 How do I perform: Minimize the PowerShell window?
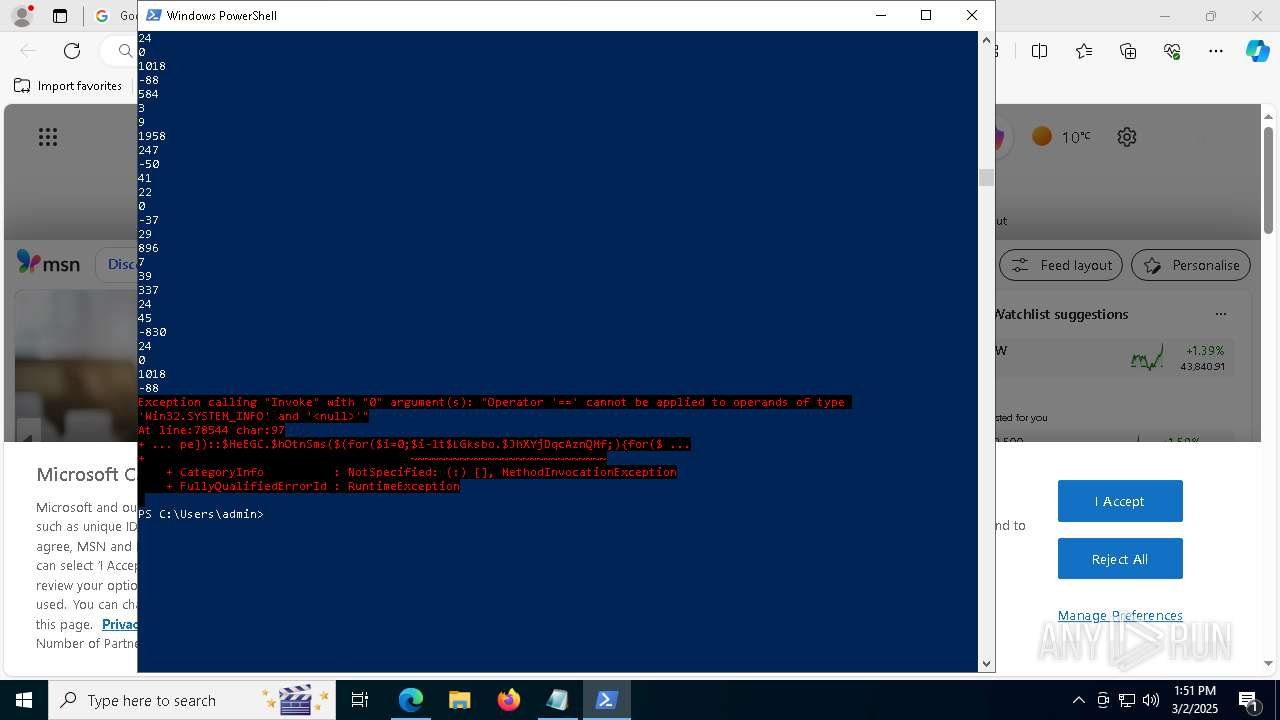(x=880, y=15)
